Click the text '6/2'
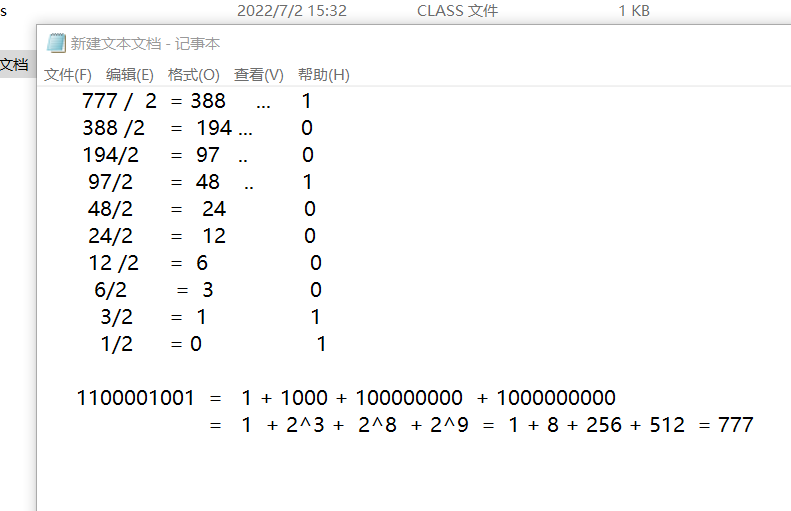This screenshot has height=511, width=791. [x=110, y=290]
